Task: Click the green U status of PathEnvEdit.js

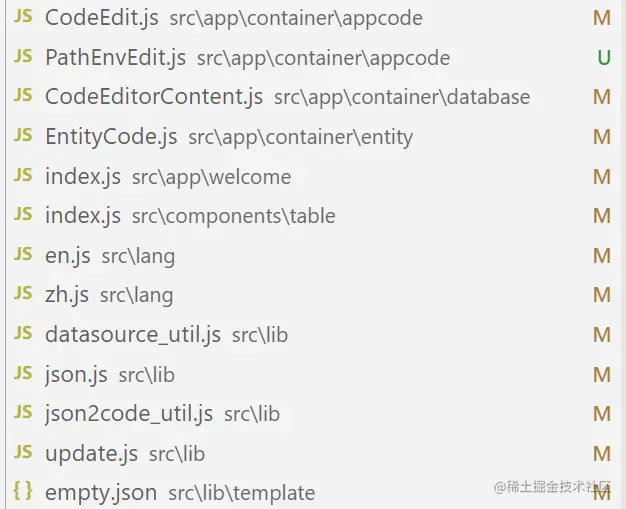Action: [604, 58]
